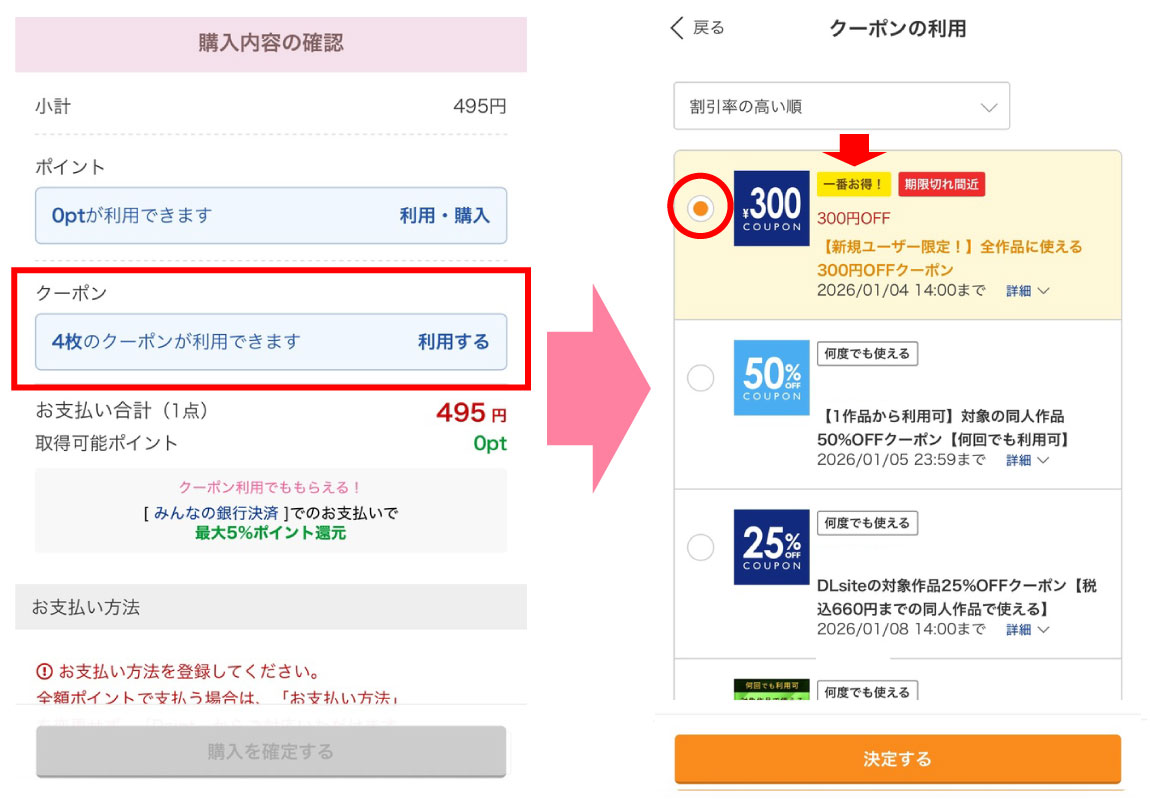This screenshot has height=800, width=1150.
Task: Tap the back chevron arrow icon
Action: coord(678,28)
